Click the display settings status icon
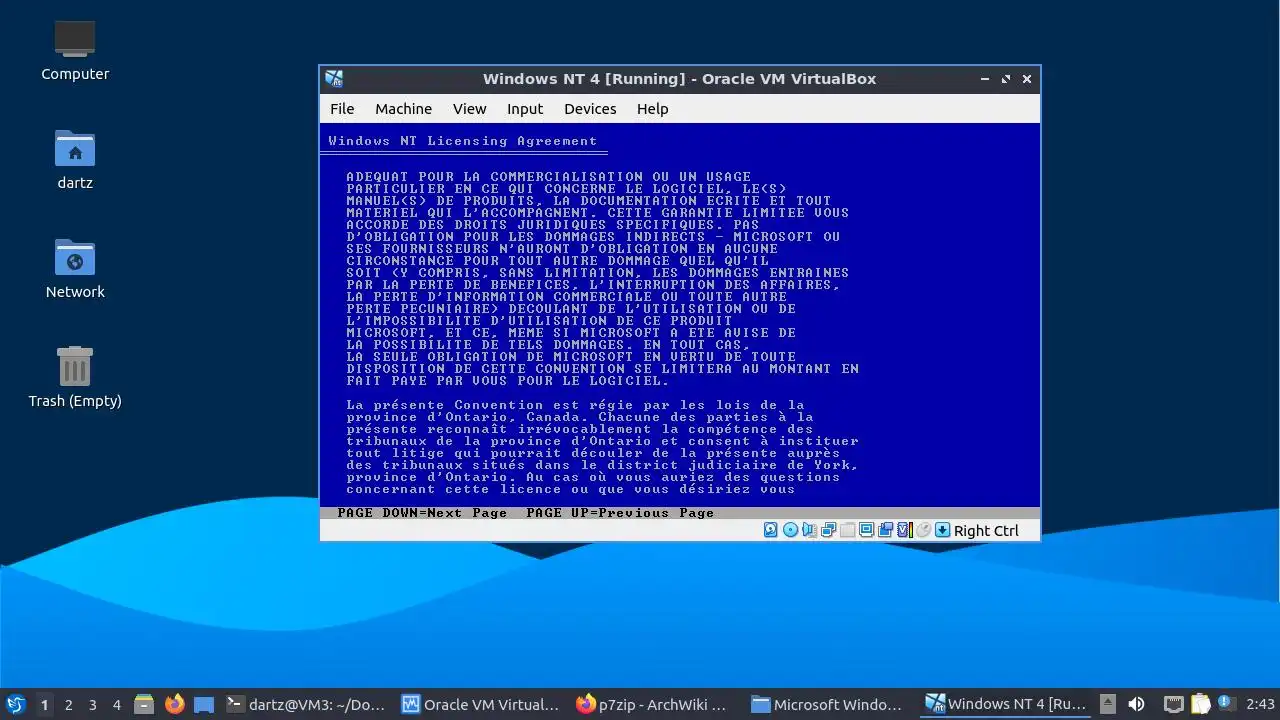 tap(885, 530)
